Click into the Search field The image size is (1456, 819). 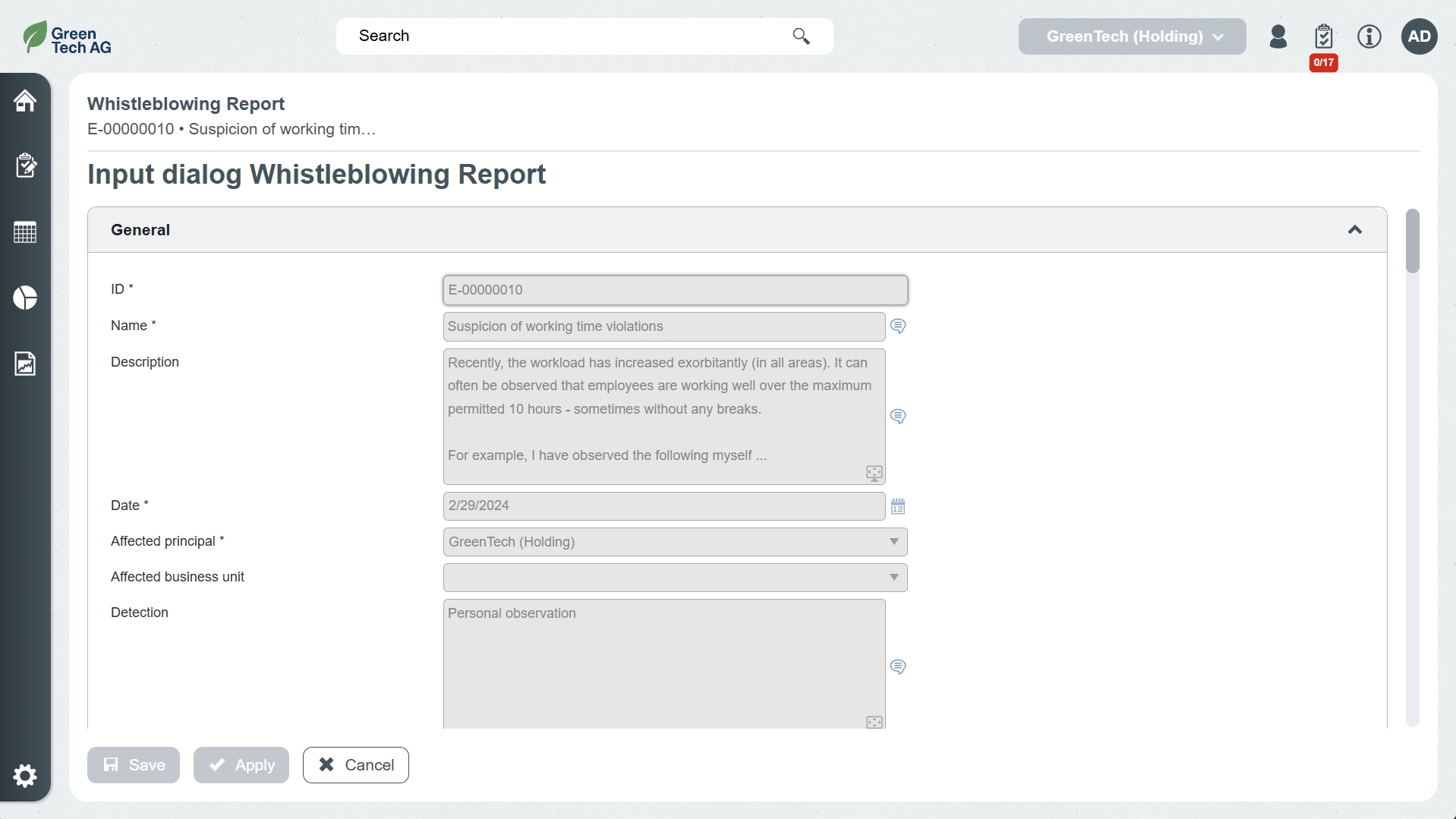pyautogui.click(x=569, y=36)
